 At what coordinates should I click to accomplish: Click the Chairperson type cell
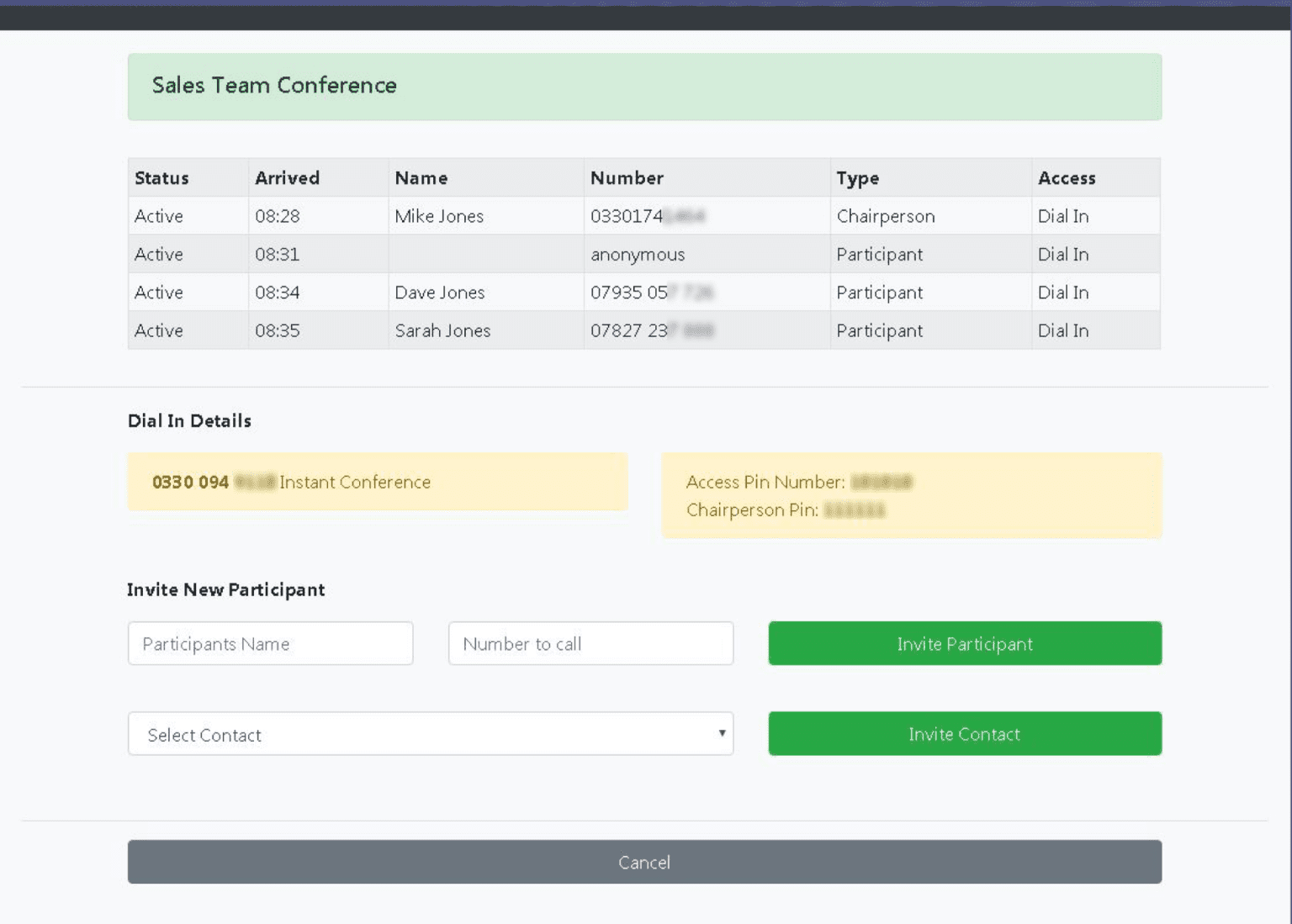click(886, 216)
